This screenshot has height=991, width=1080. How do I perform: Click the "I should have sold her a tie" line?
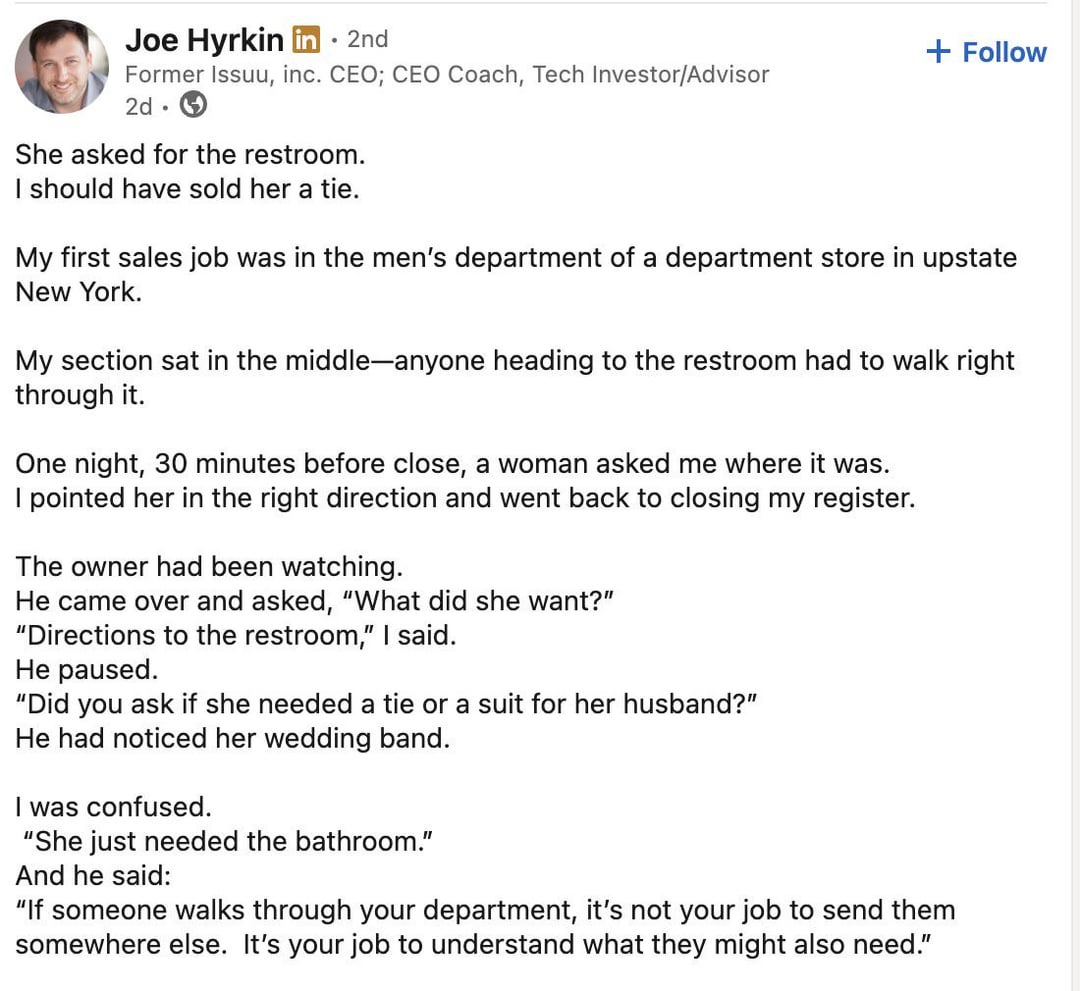point(186,189)
